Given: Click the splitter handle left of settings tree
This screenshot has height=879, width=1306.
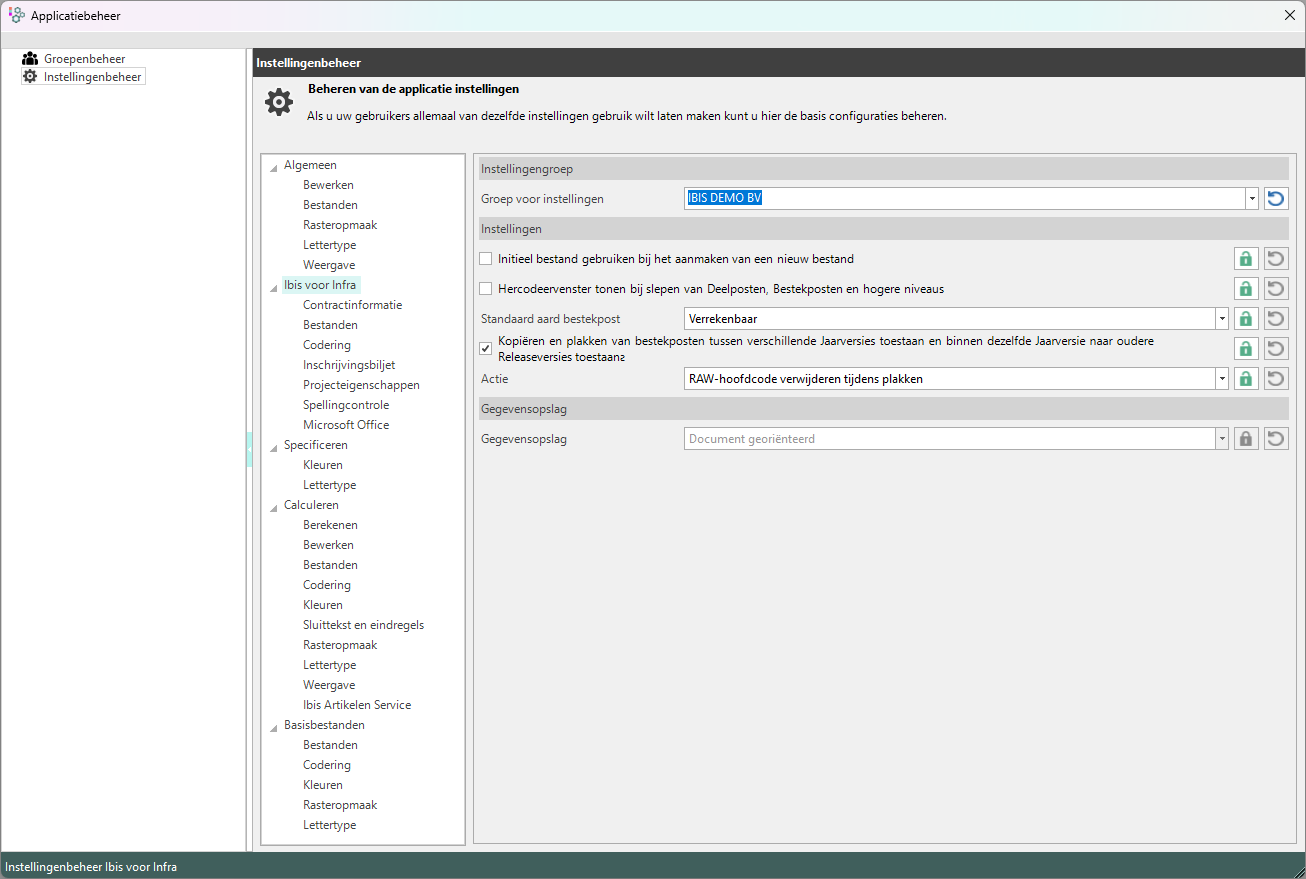Looking at the screenshot, I should 249,450.
